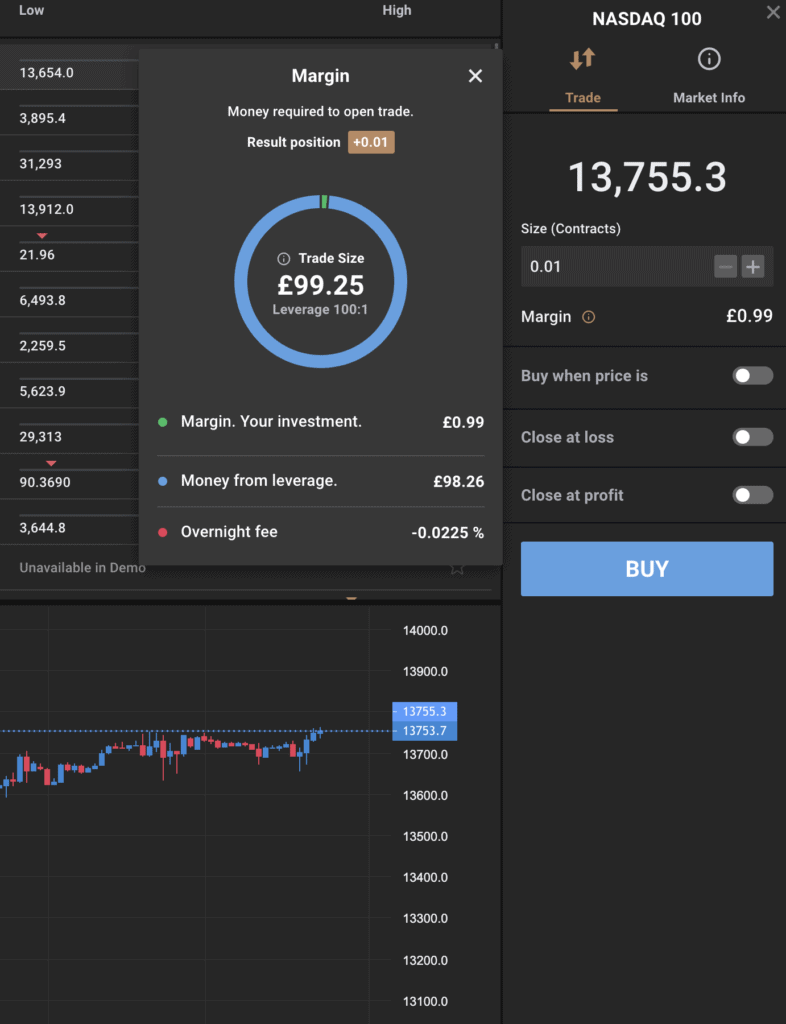Select the £98.26 leverage amount

pyautogui.click(x=459, y=482)
